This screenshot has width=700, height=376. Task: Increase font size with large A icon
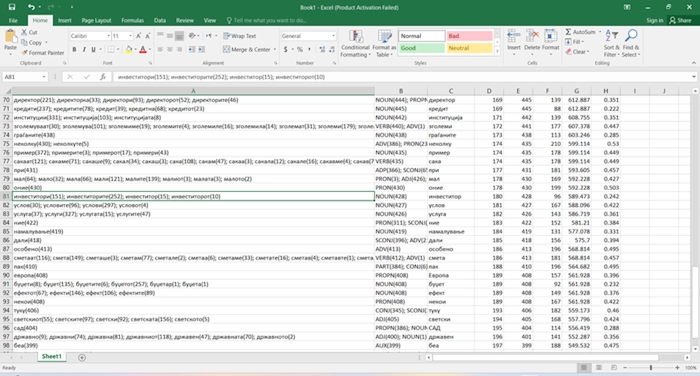pyautogui.click(x=138, y=36)
